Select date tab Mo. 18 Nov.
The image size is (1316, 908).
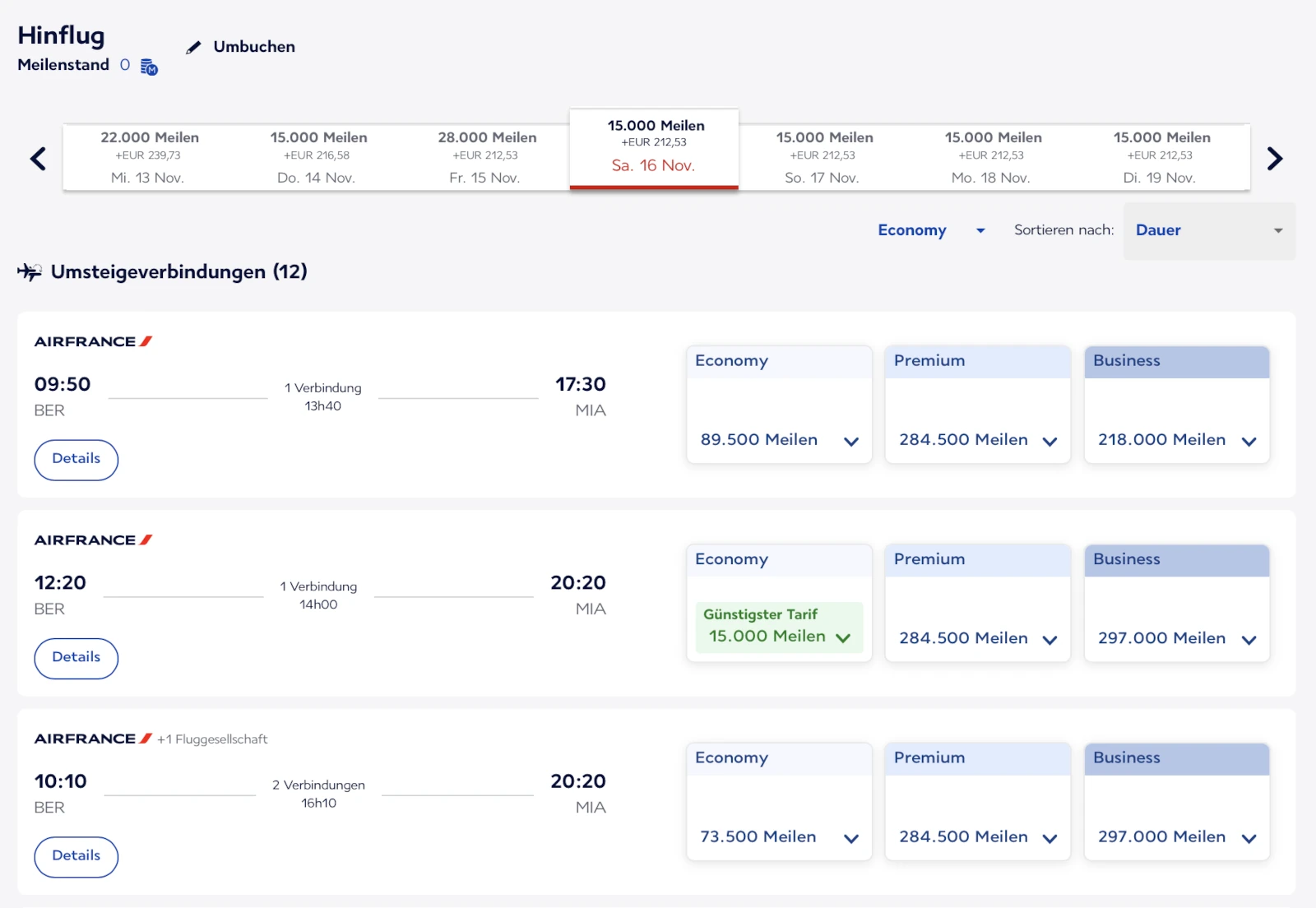[x=992, y=157]
